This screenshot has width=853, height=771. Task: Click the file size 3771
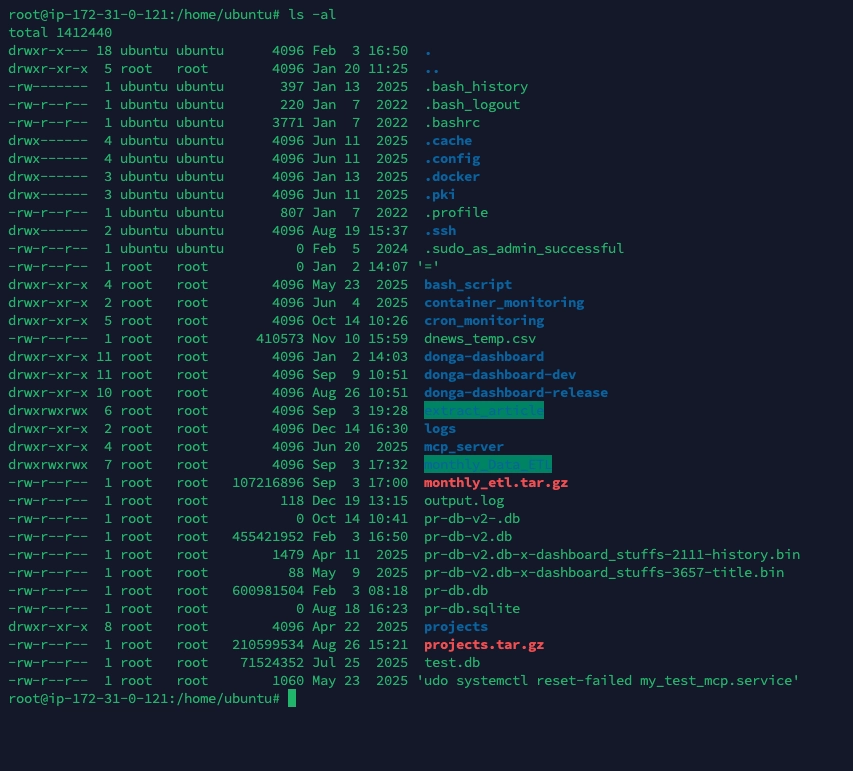point(288,123)
